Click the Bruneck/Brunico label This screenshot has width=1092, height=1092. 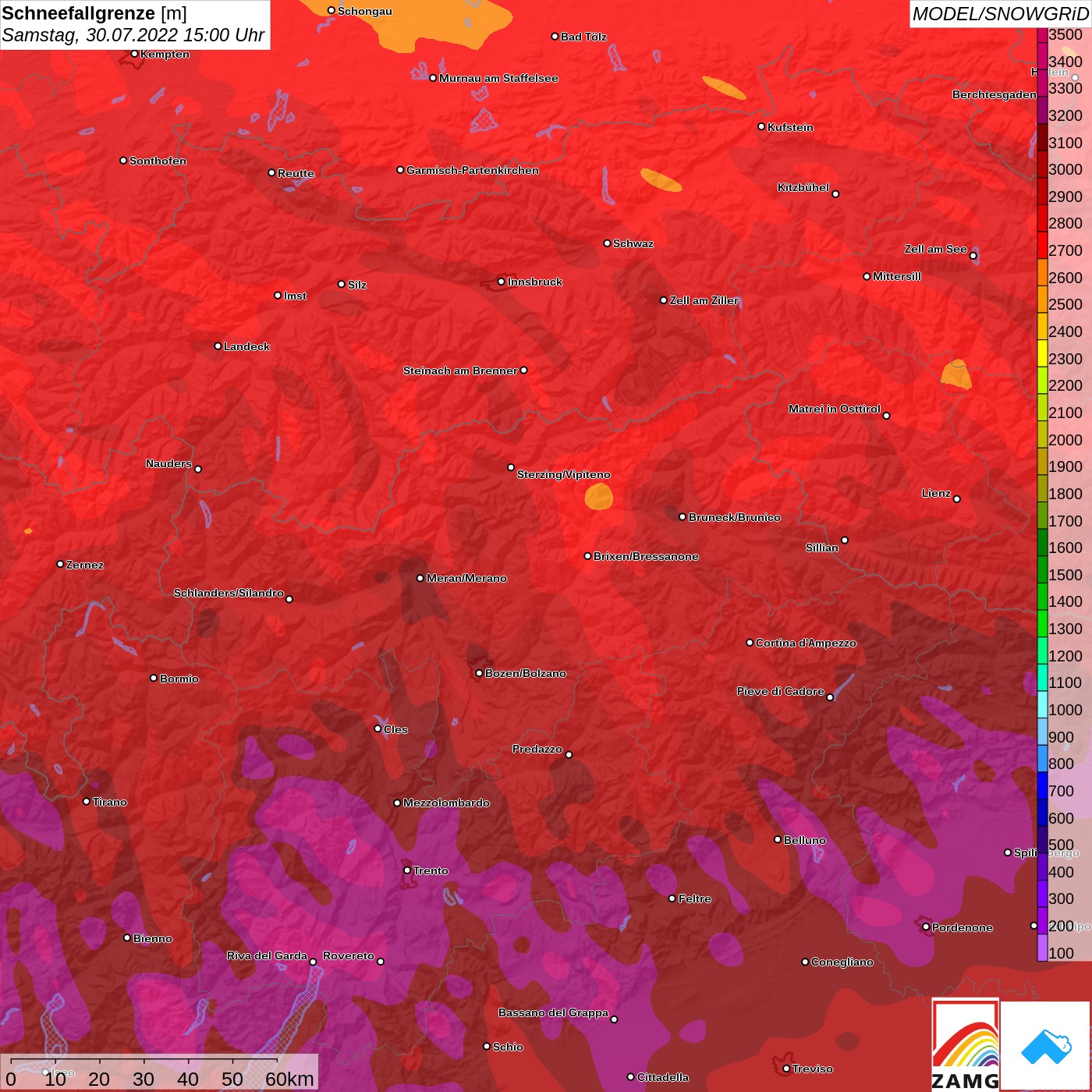point(735,517)
